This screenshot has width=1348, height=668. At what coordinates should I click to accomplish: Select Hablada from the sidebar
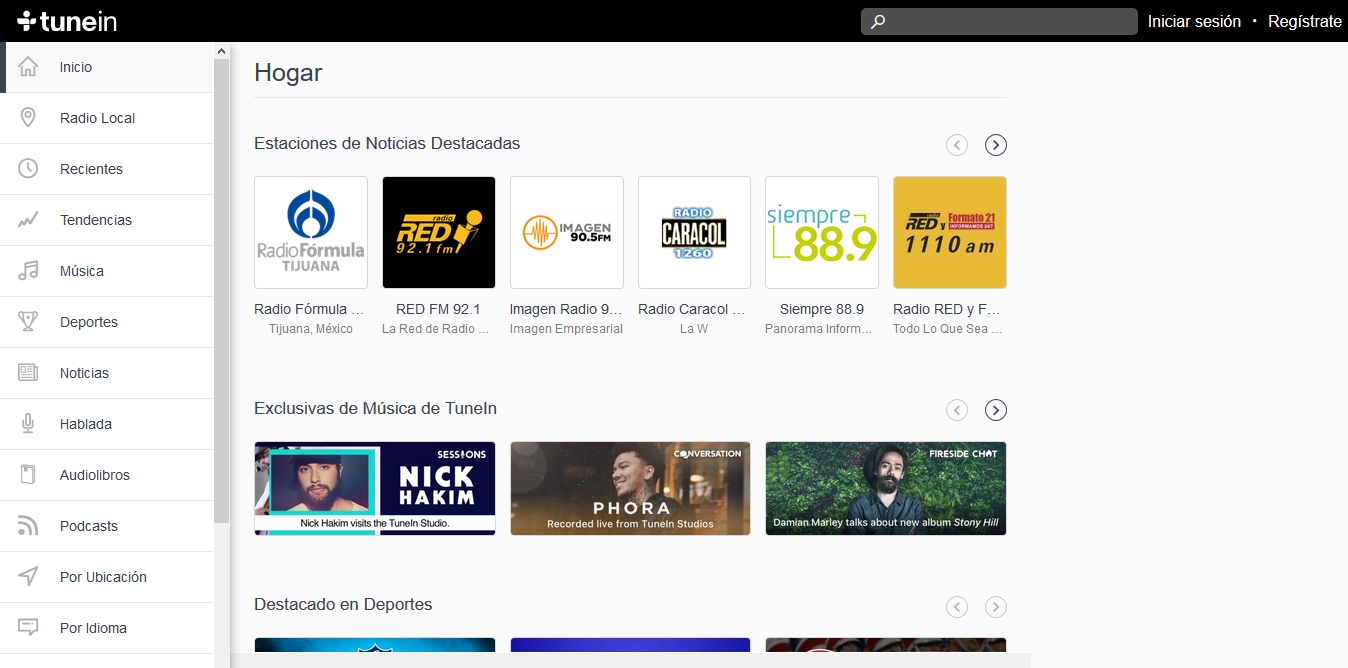pyautogui.click(x=107, y=424)
